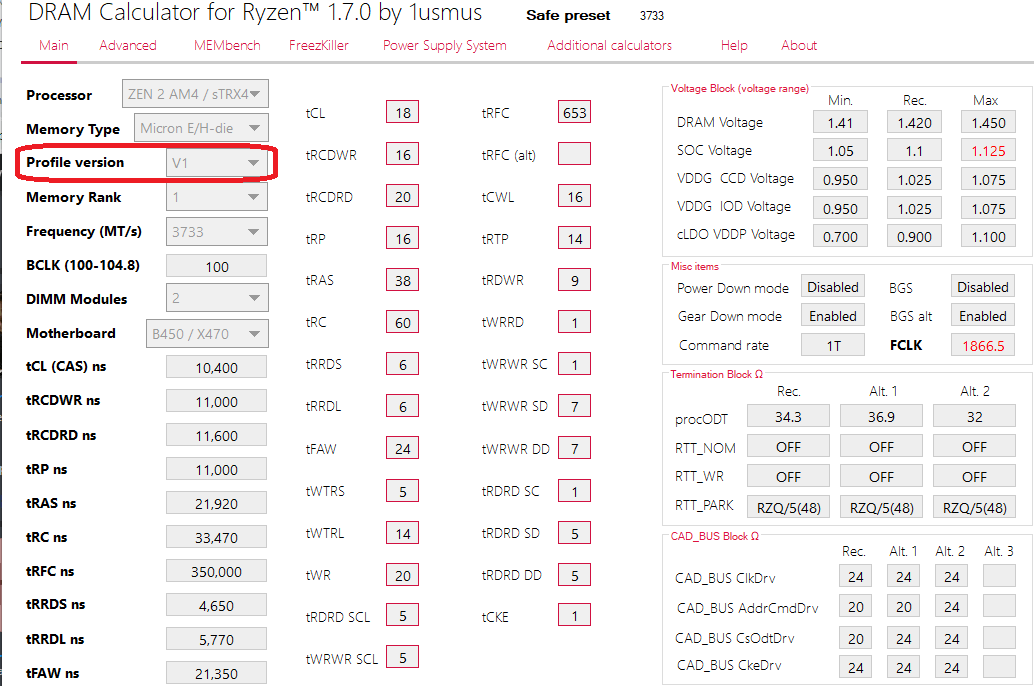Click the tCL (CAS) ns field
Viewport: 1034px width, 686px height.
click(216, 367)
